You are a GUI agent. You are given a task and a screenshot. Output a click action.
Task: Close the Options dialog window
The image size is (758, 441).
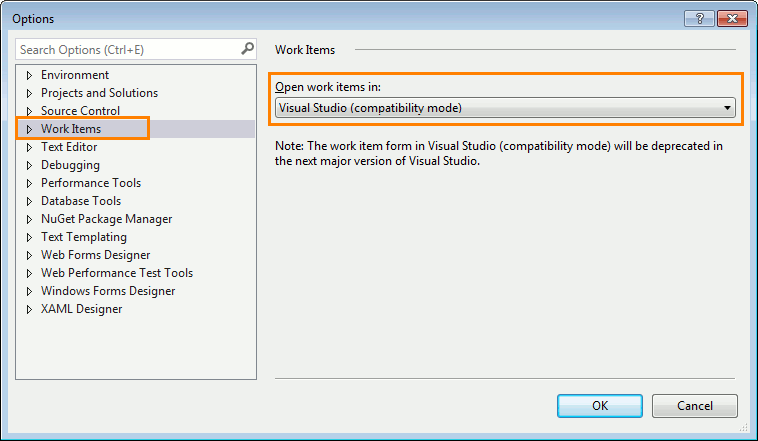731,18
